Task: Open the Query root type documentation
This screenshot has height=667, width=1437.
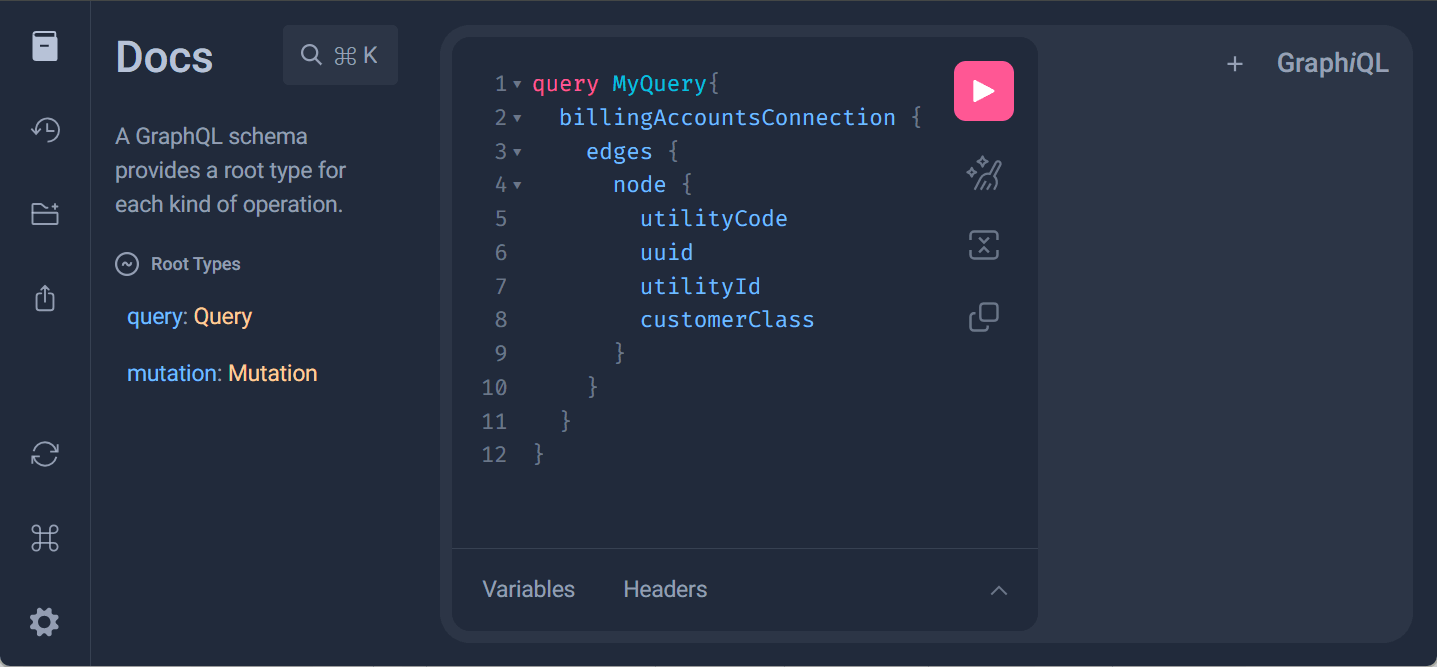Action: [221, 317]
